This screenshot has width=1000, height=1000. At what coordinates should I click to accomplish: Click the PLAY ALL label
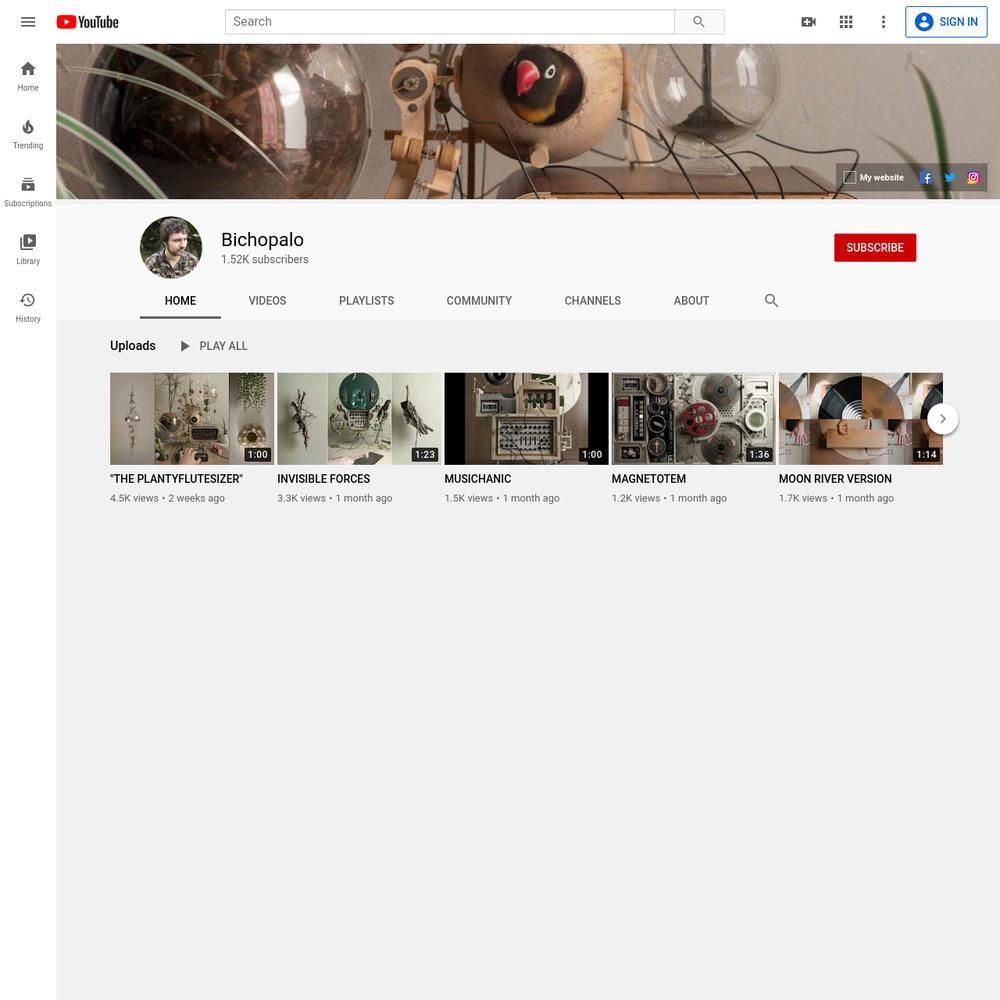[223, 346]
